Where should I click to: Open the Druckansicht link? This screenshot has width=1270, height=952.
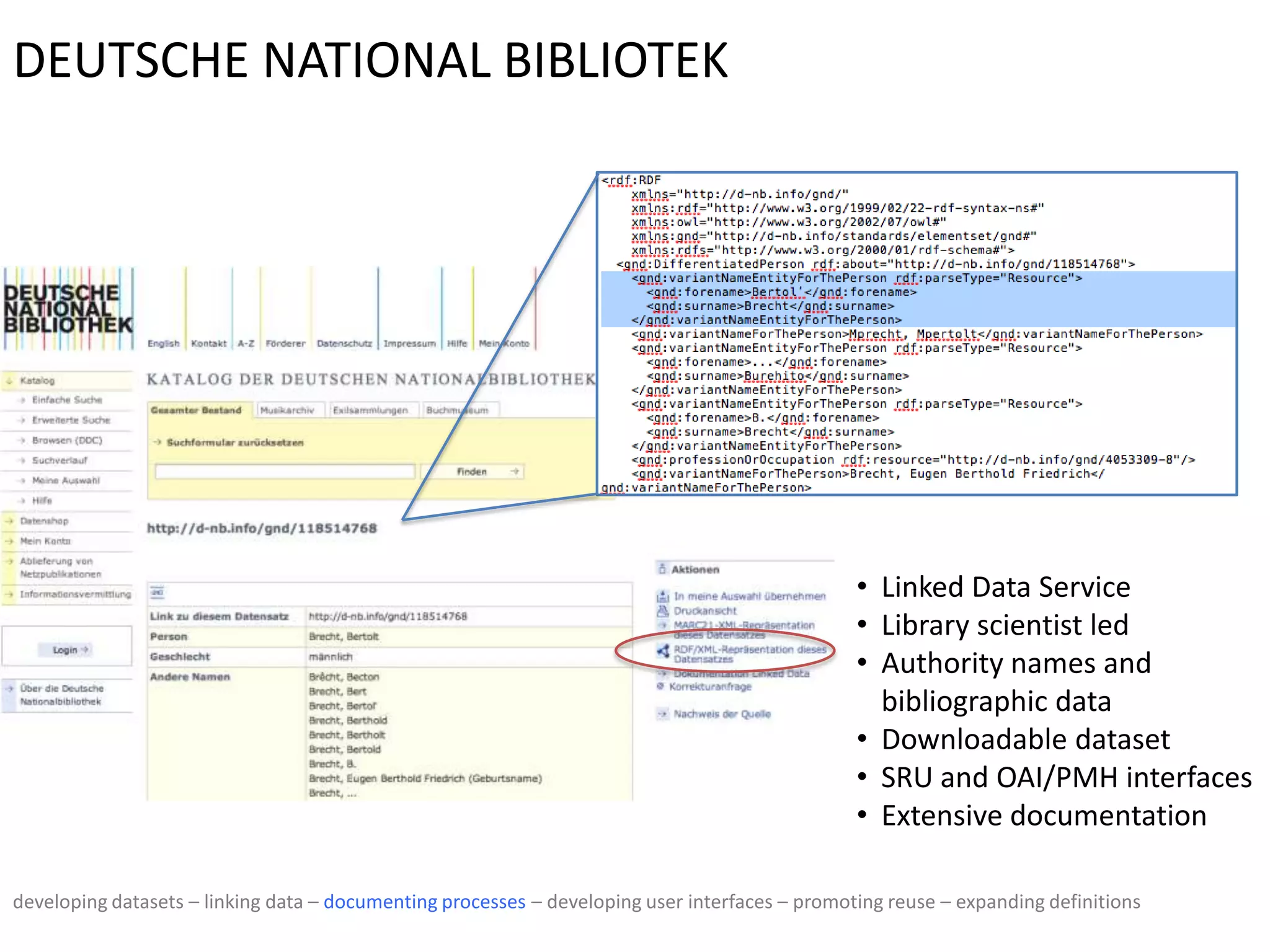pyautogui.click(x=705, y=610)
